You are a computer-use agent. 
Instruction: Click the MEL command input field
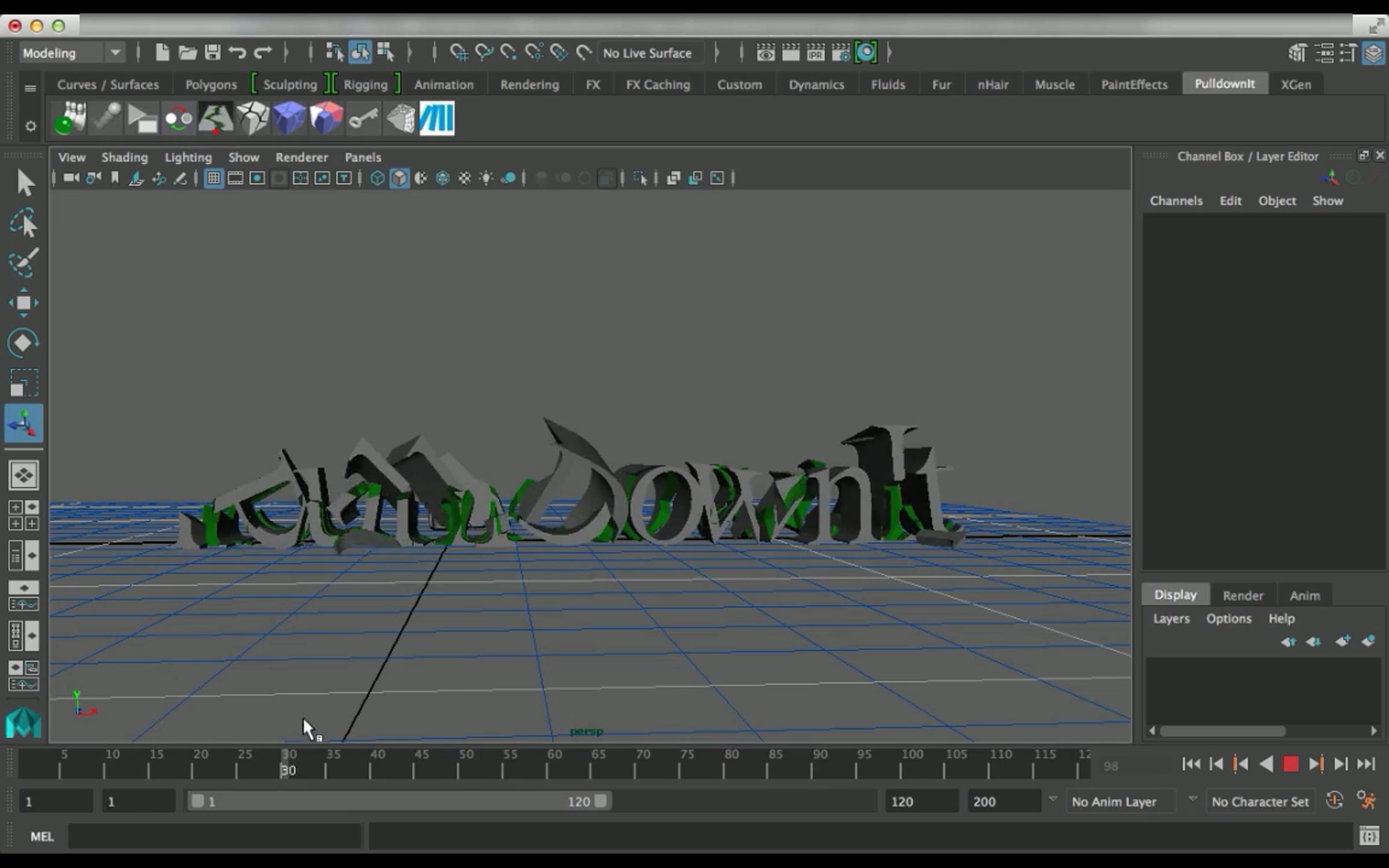[215, 836]
